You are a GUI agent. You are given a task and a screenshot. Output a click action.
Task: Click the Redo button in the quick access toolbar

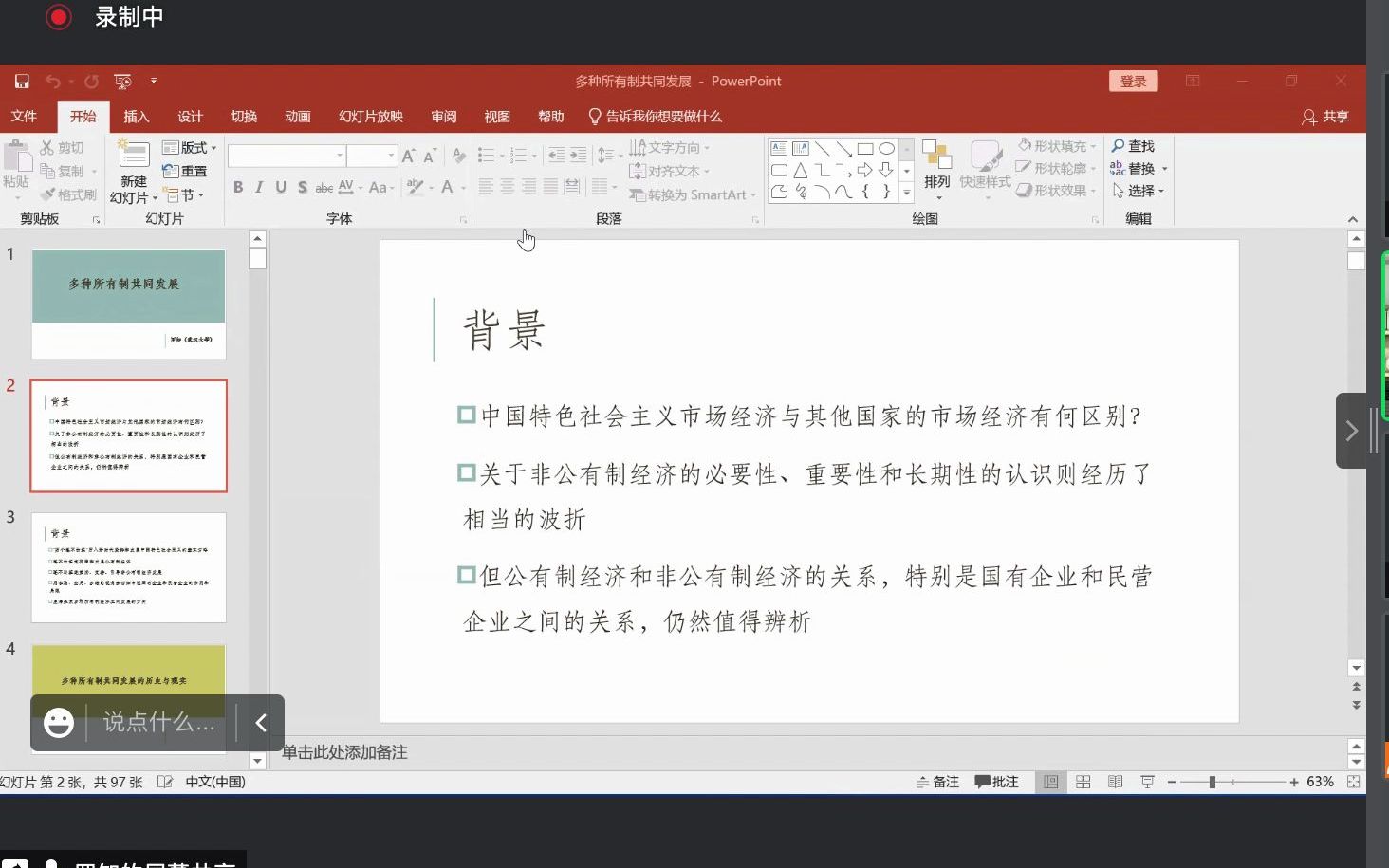tap(91, 82)
